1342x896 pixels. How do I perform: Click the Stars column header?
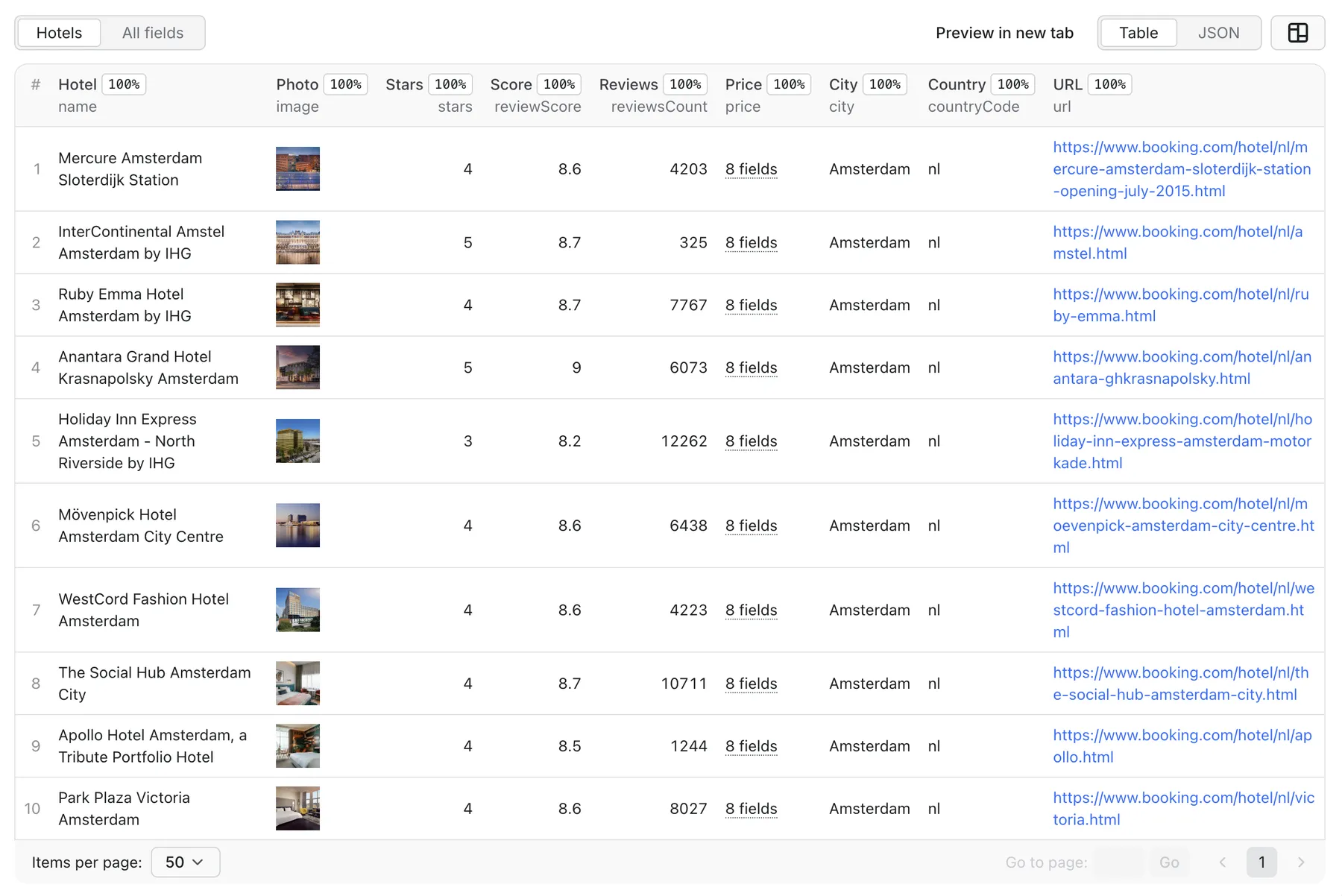pos(404,84)
